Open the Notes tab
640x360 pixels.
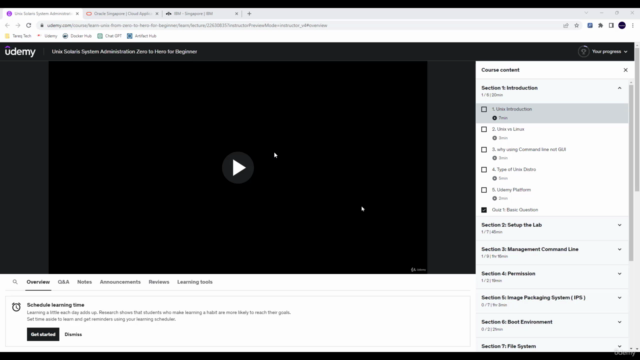click(x=84, y=282)
